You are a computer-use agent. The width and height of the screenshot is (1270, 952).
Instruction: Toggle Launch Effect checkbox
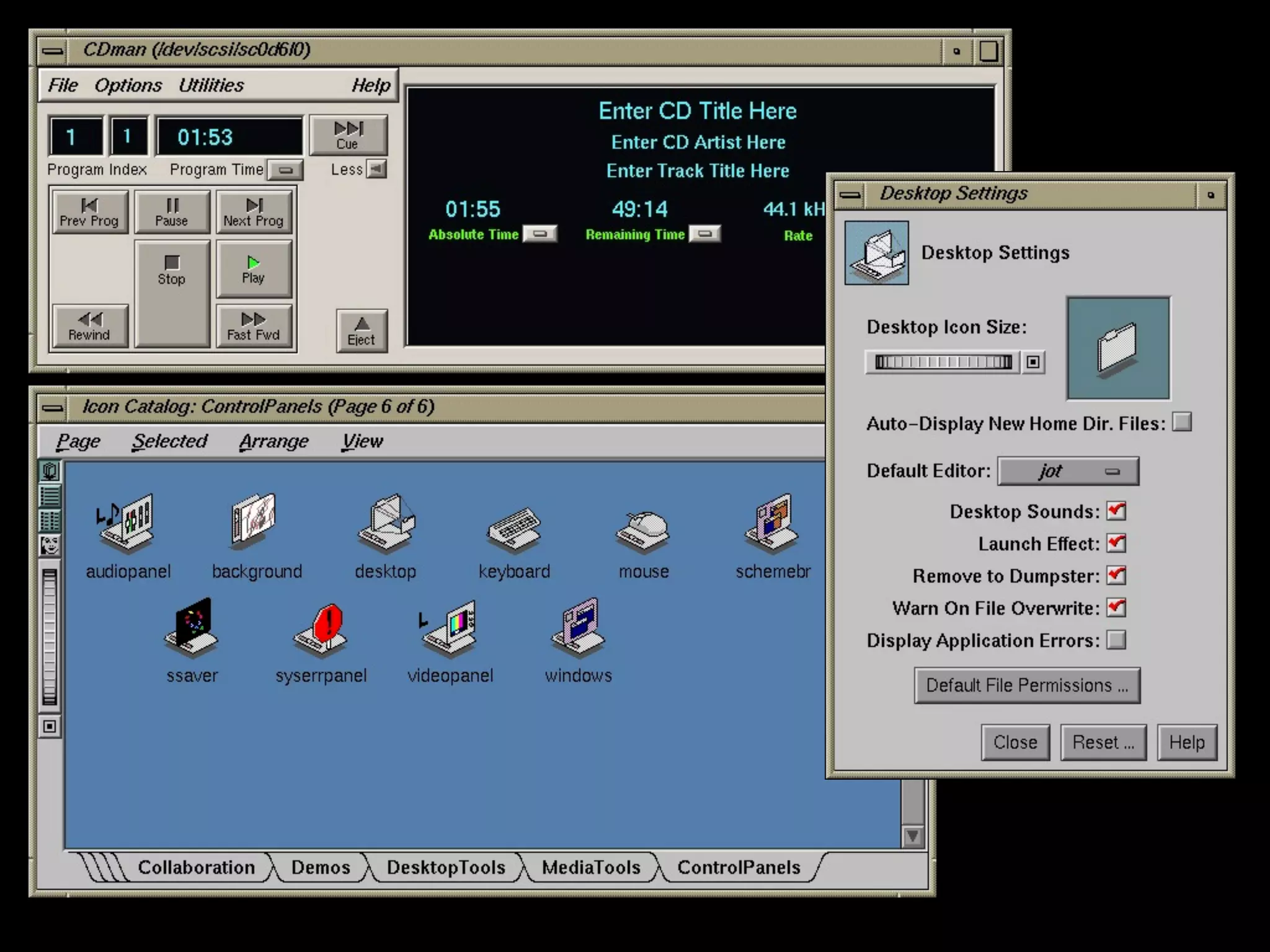[1116, 543]
